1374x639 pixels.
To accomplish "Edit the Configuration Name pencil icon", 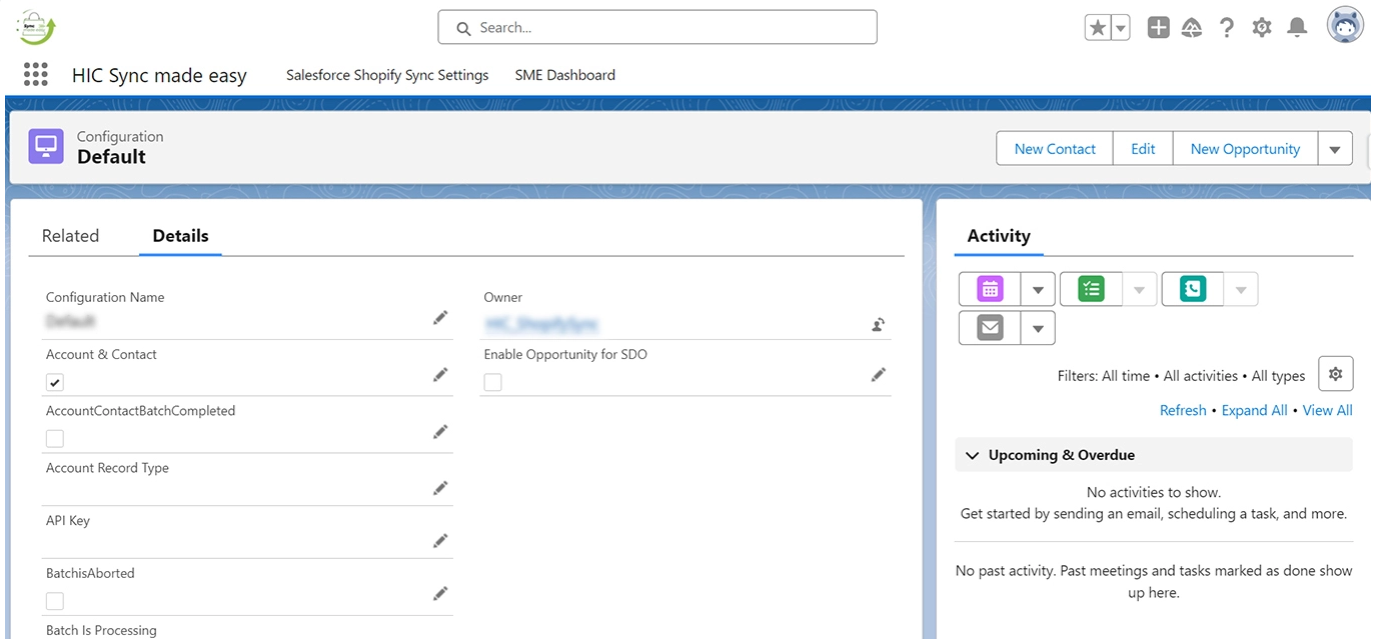I will click(x=440, y=318).
